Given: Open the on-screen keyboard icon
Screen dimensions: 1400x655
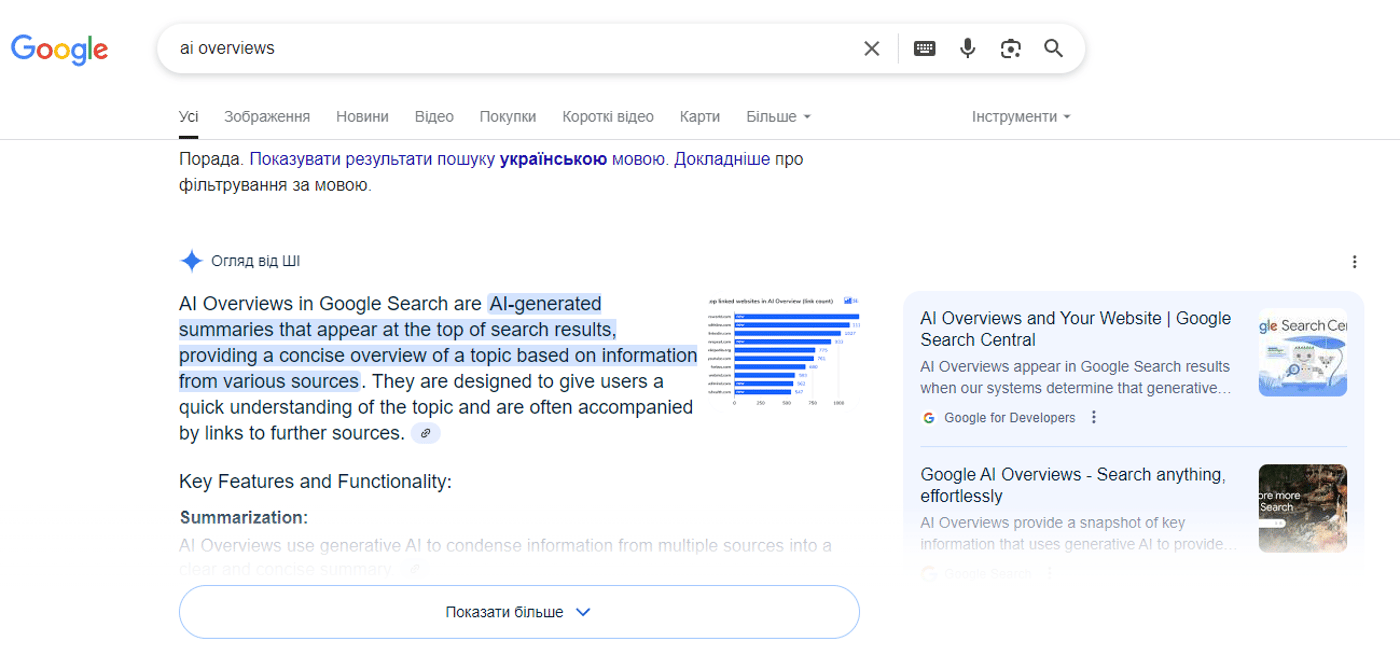Looking at the screenshot, I should 924,47.
